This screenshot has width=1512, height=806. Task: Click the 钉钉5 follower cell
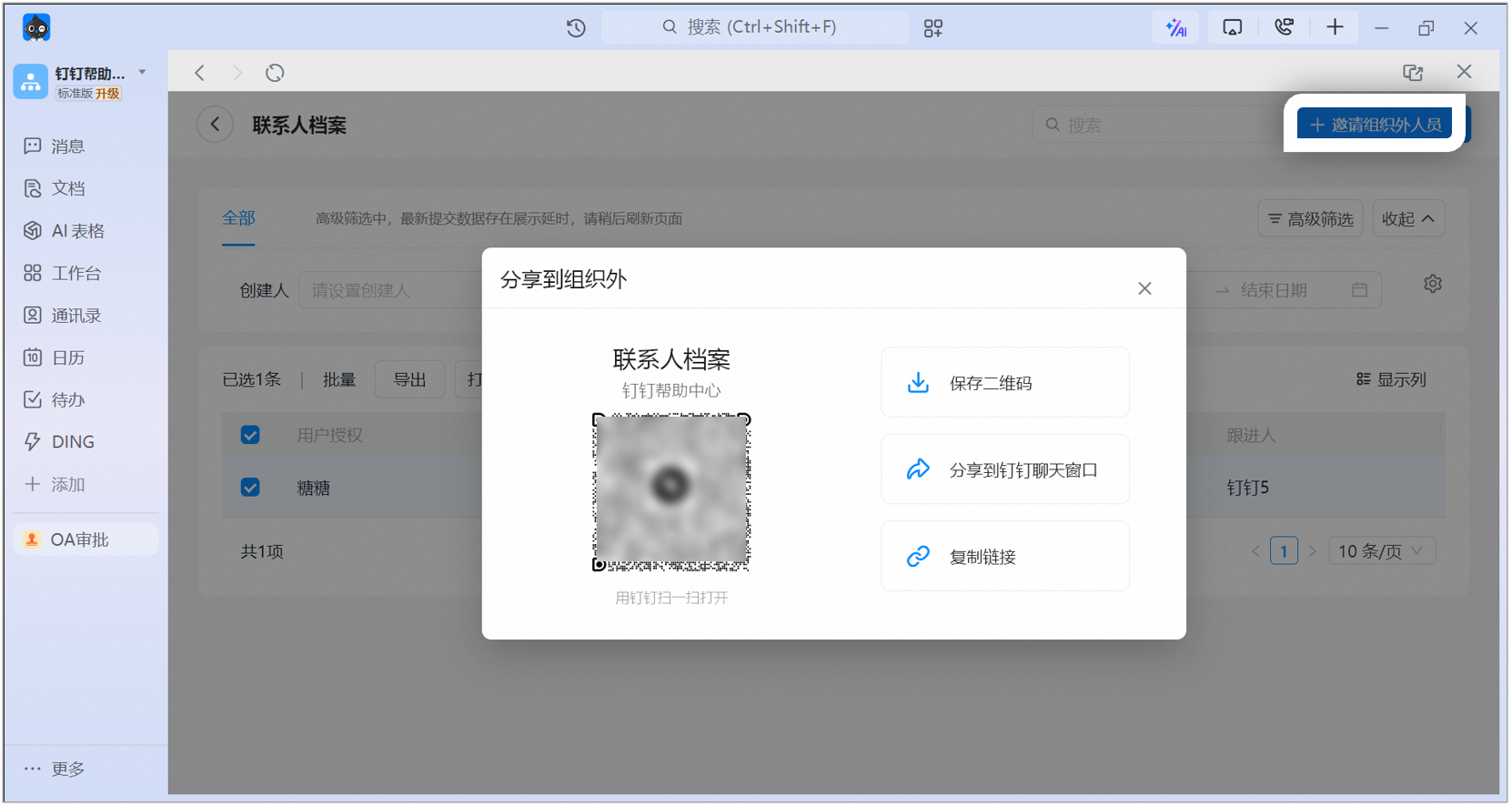click(1247, 488)
